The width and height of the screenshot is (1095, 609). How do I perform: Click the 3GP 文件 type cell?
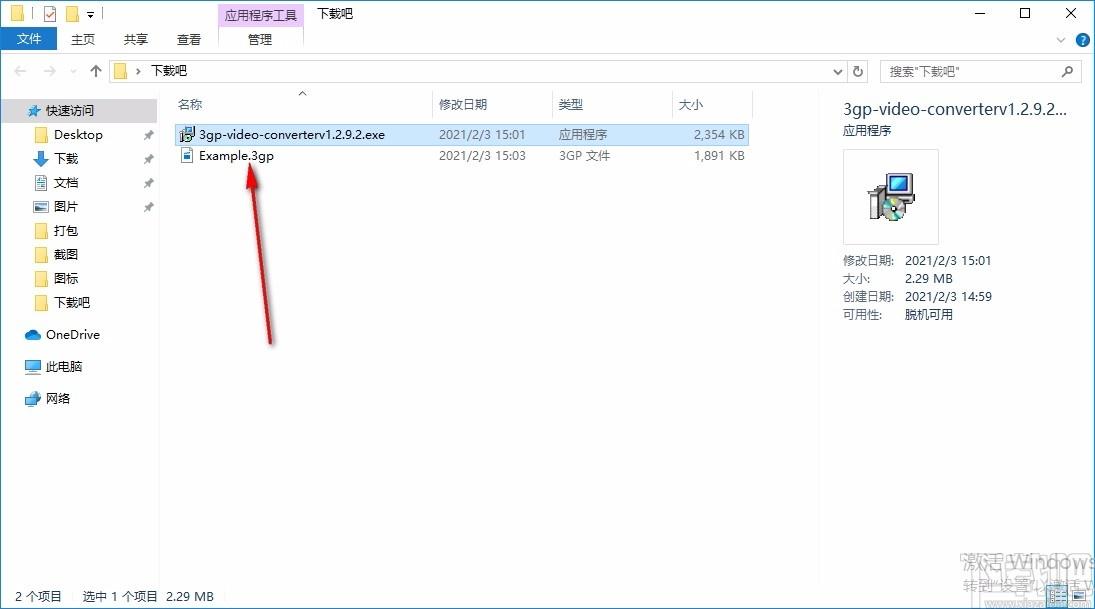pos(584,156)
